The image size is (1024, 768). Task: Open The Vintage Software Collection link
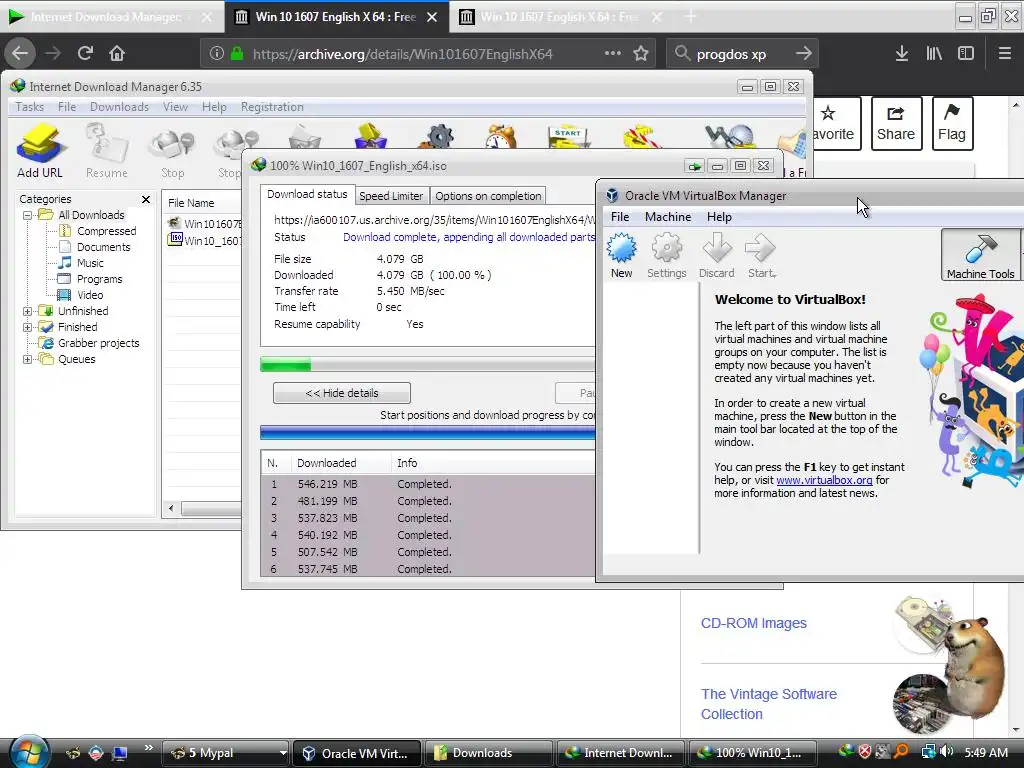769,704
